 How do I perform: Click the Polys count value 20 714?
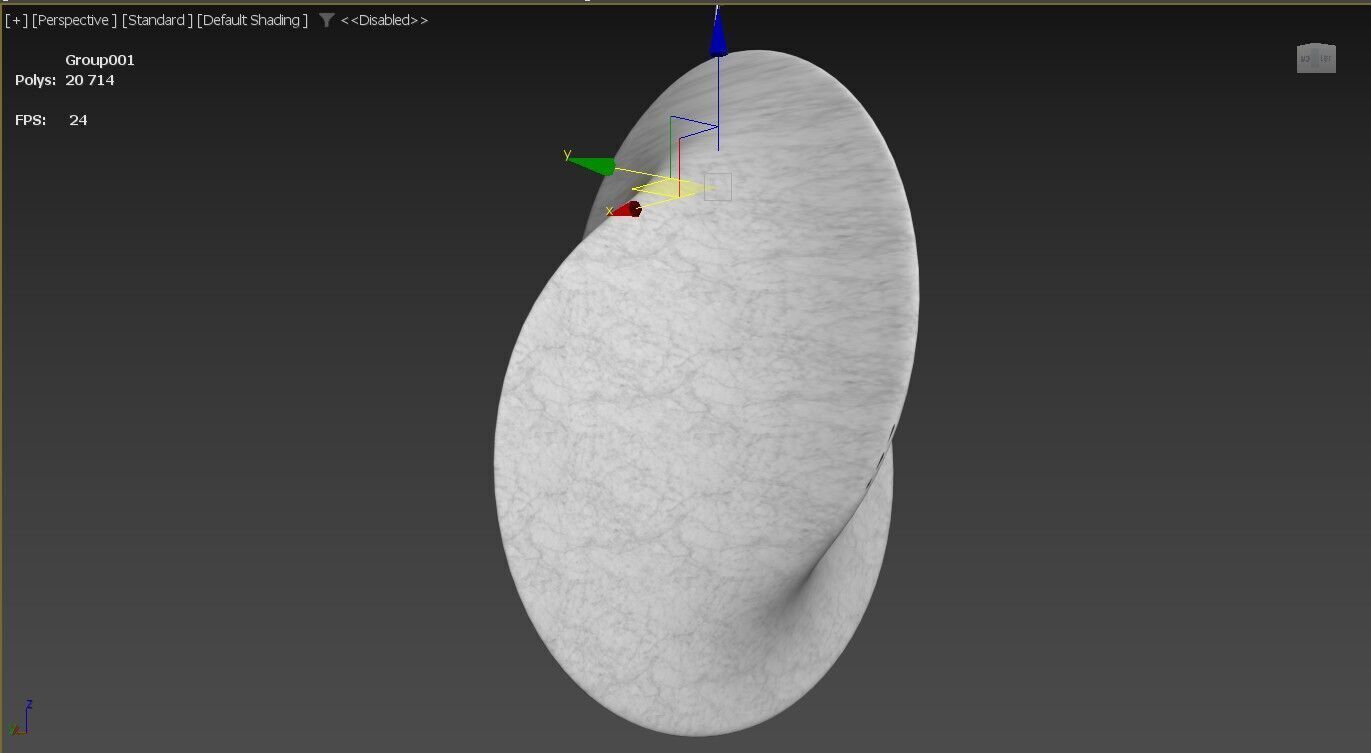coord(90,80)
